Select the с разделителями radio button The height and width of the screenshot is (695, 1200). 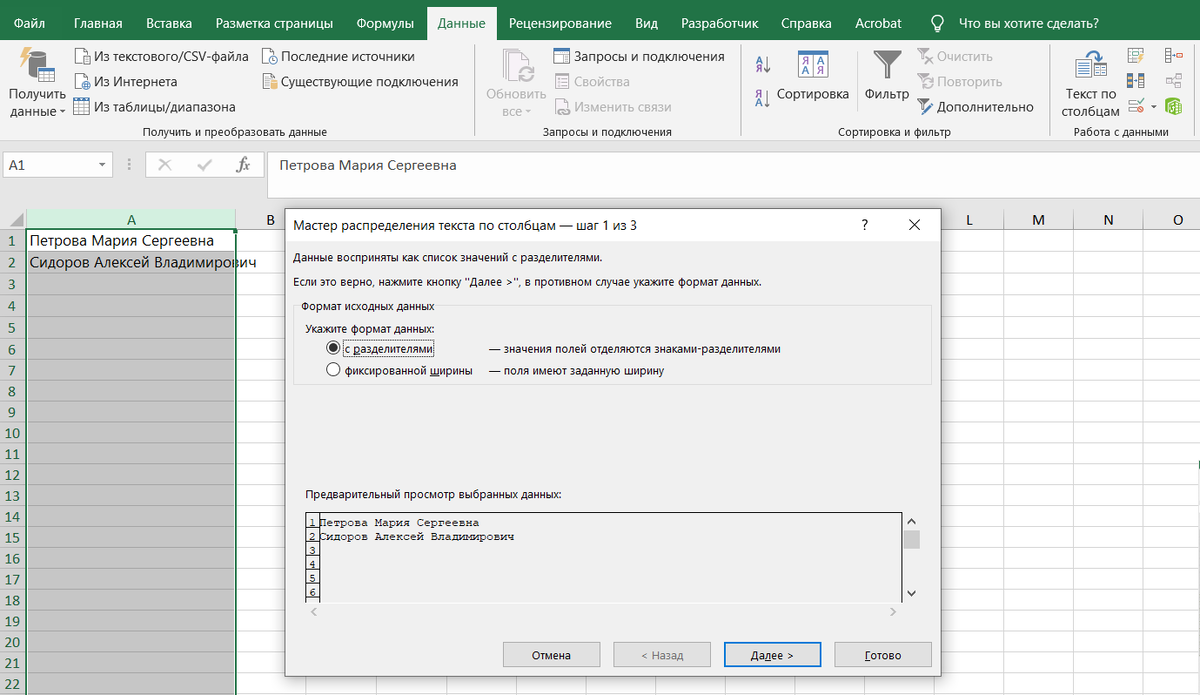[x=334, y=349]
